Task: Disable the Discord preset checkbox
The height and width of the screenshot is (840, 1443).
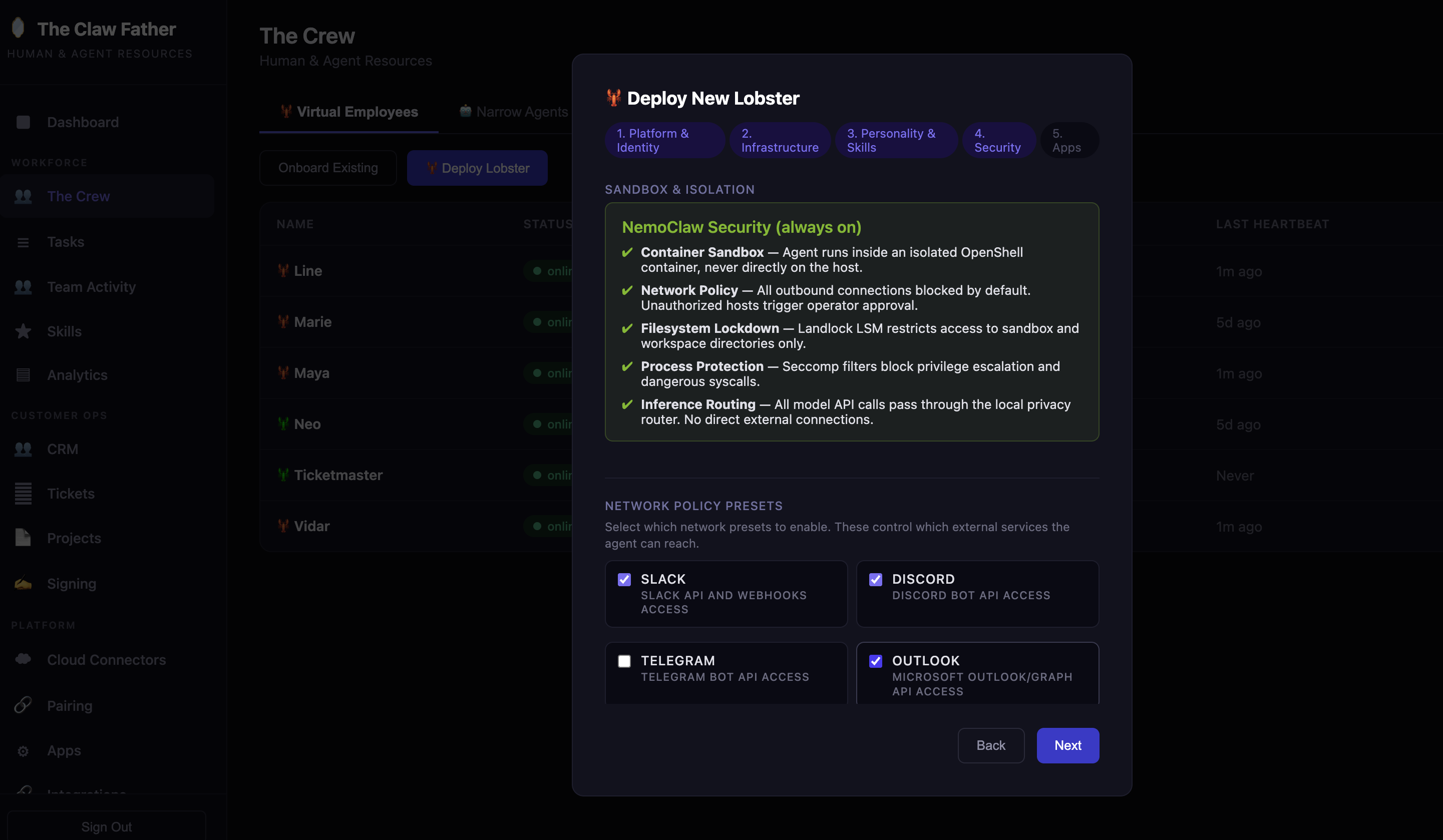Action: click(x=875, y=580)
